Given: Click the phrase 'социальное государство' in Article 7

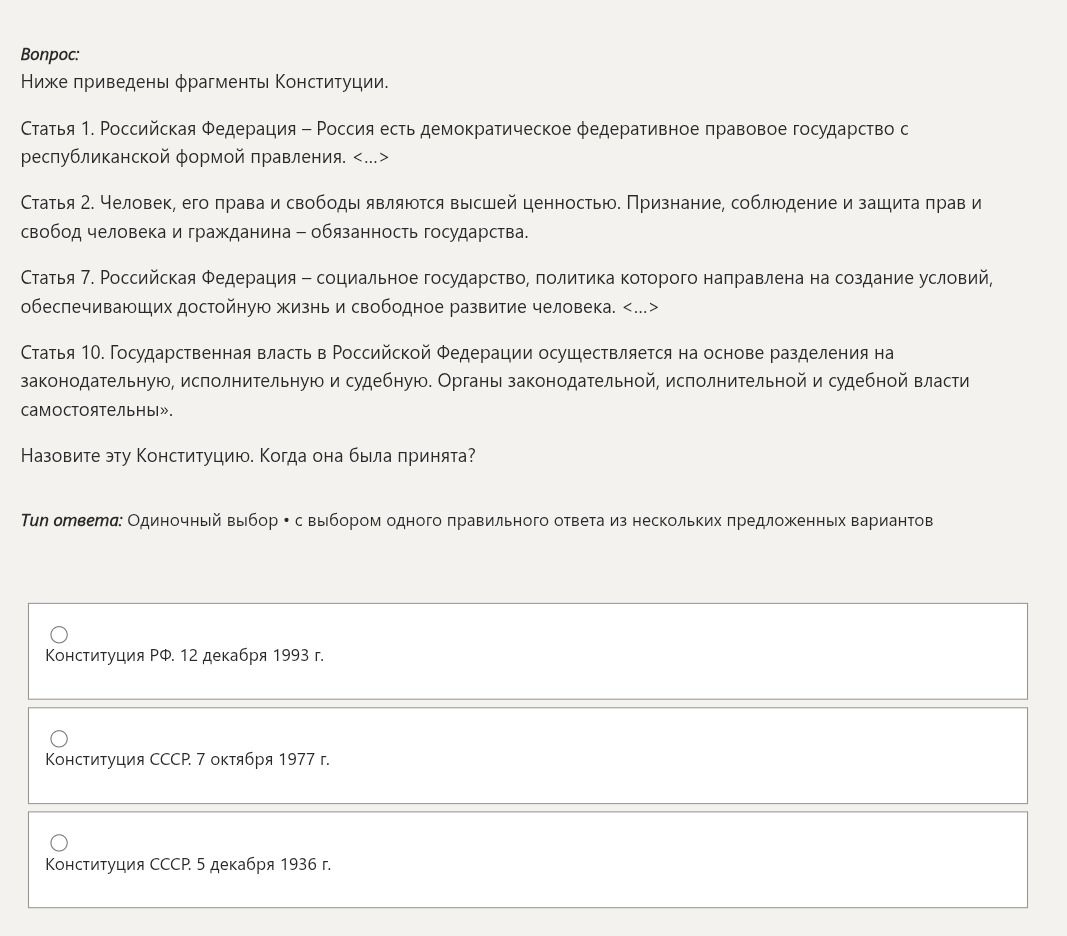Looking at the screenshot, I should [421, 278].
